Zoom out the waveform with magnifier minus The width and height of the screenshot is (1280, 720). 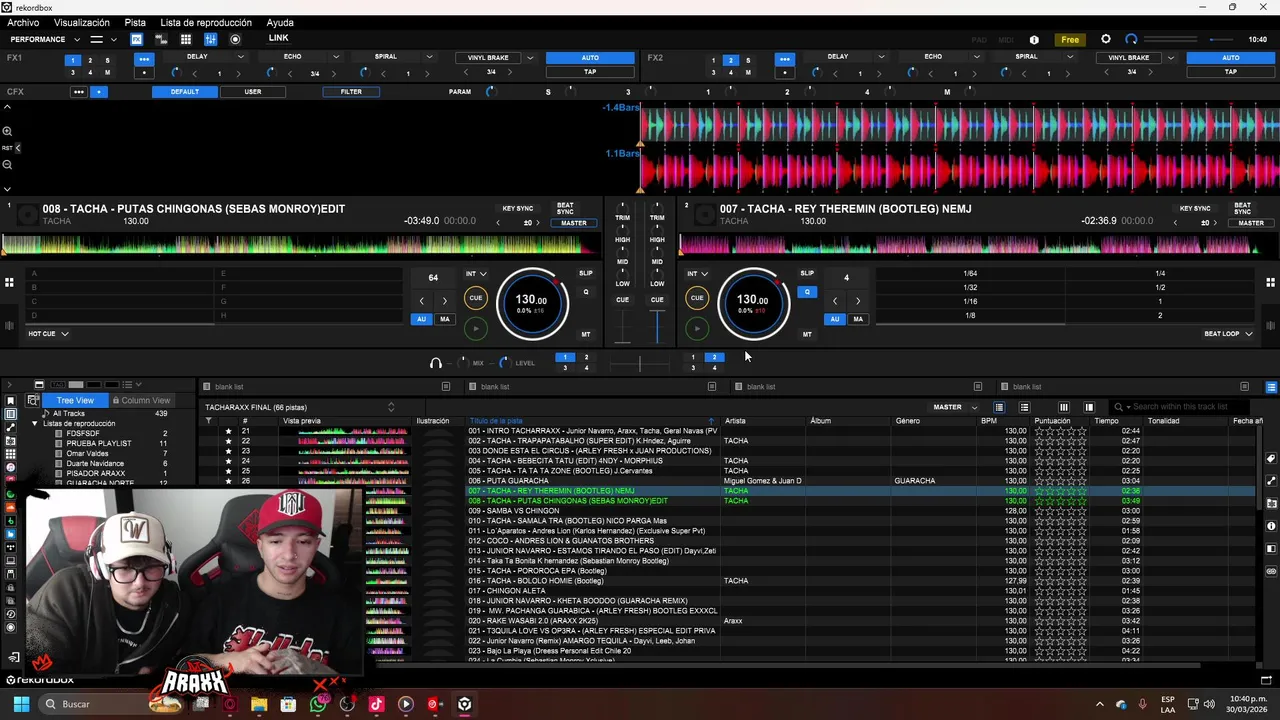click(7, 165)
